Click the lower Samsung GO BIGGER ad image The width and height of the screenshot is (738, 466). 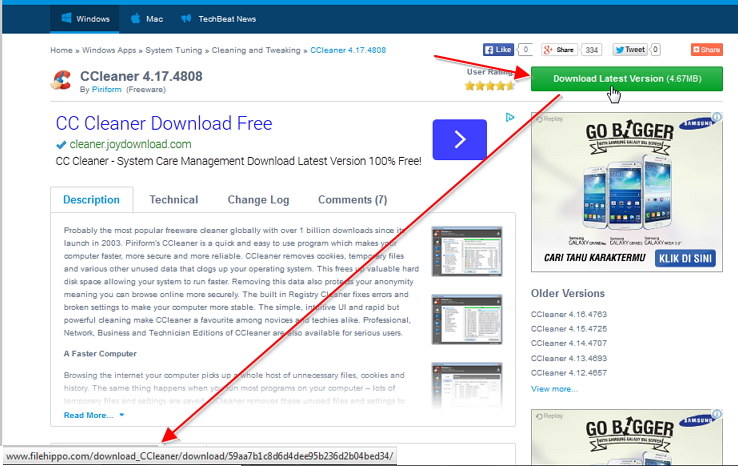(627, 437)
